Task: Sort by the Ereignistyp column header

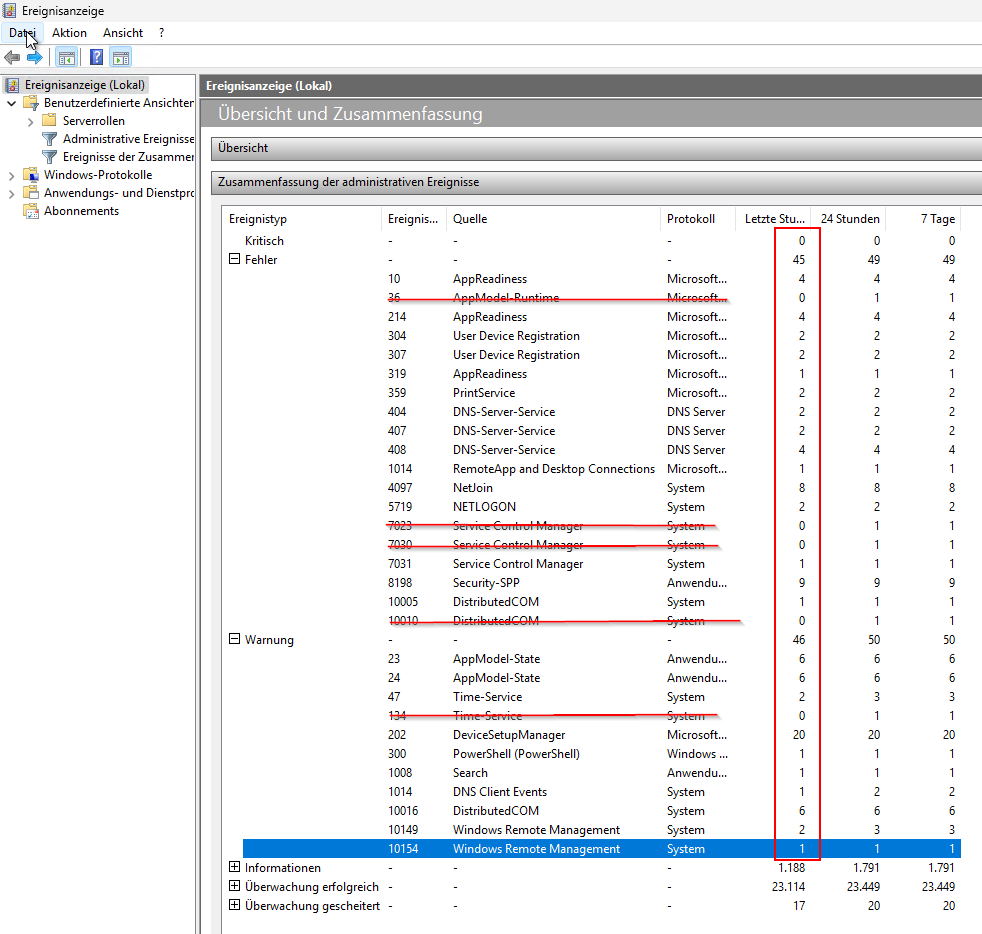Action: [x=302, y=219]
